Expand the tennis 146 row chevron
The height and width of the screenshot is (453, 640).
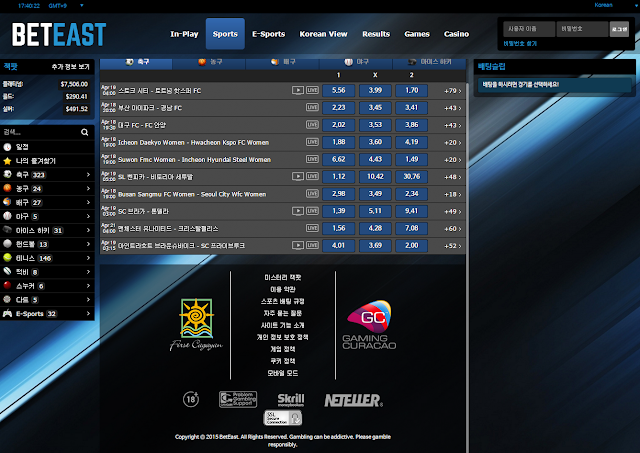click(x=88, y=258)
